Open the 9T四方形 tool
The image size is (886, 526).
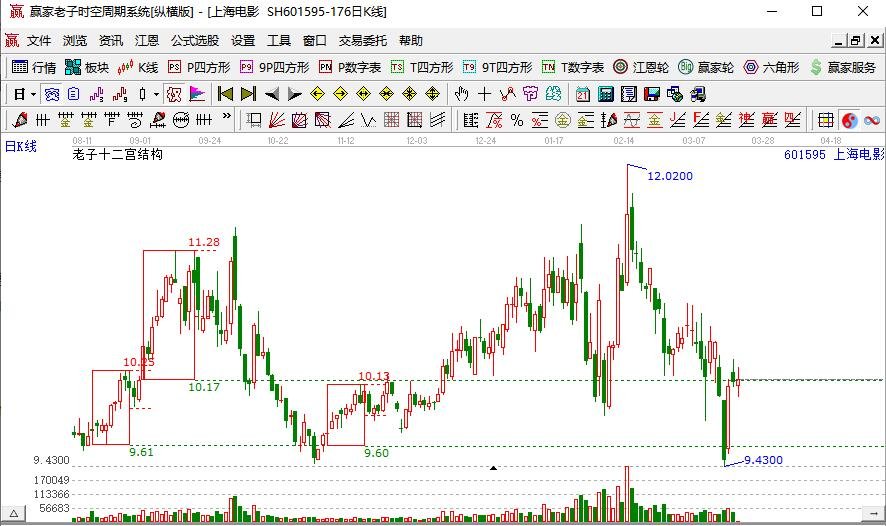point(497,67)
